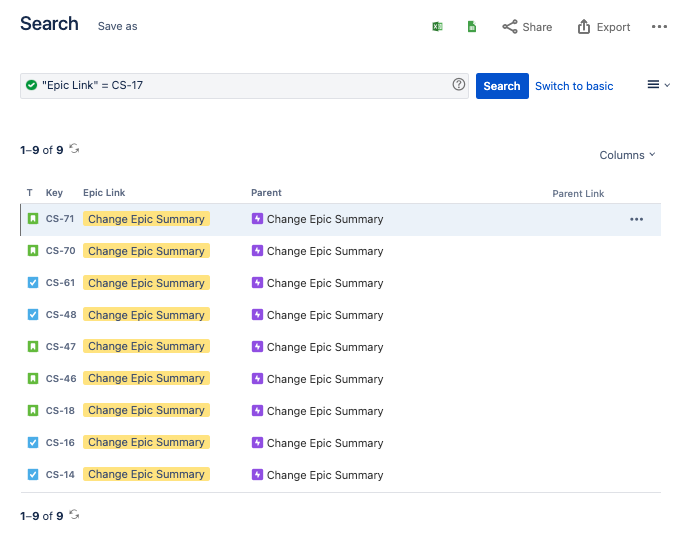Open issue CS-47

coord(61,346)
